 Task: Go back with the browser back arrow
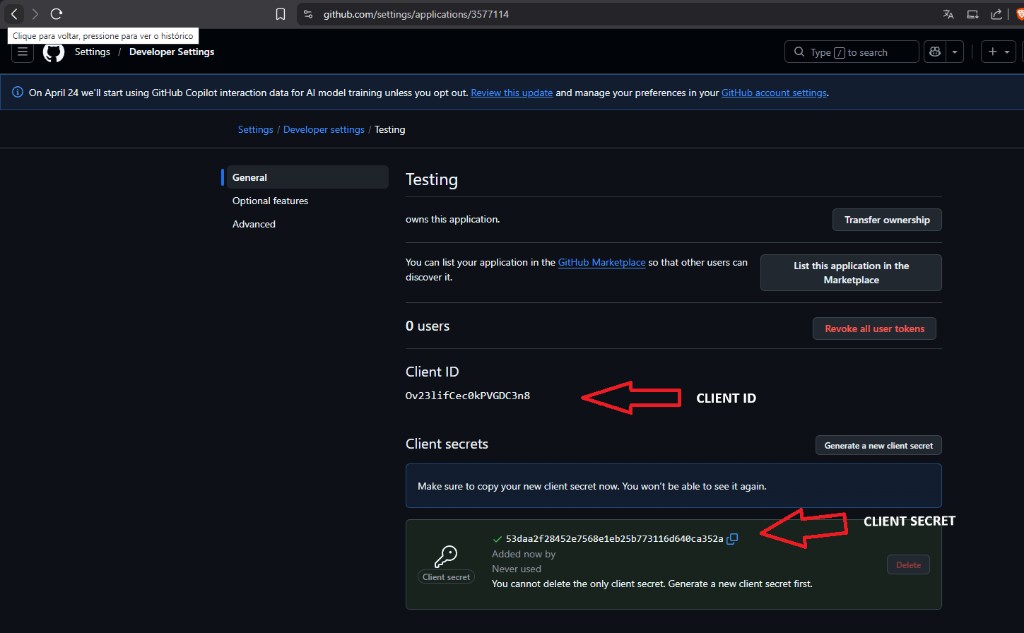click(14, 14)
